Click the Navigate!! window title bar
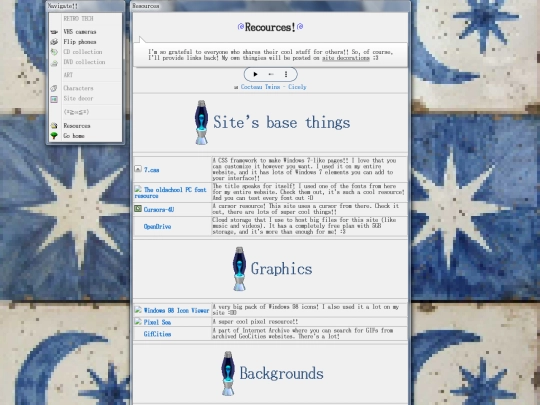 pyautogui.click(x=85, y=6)
